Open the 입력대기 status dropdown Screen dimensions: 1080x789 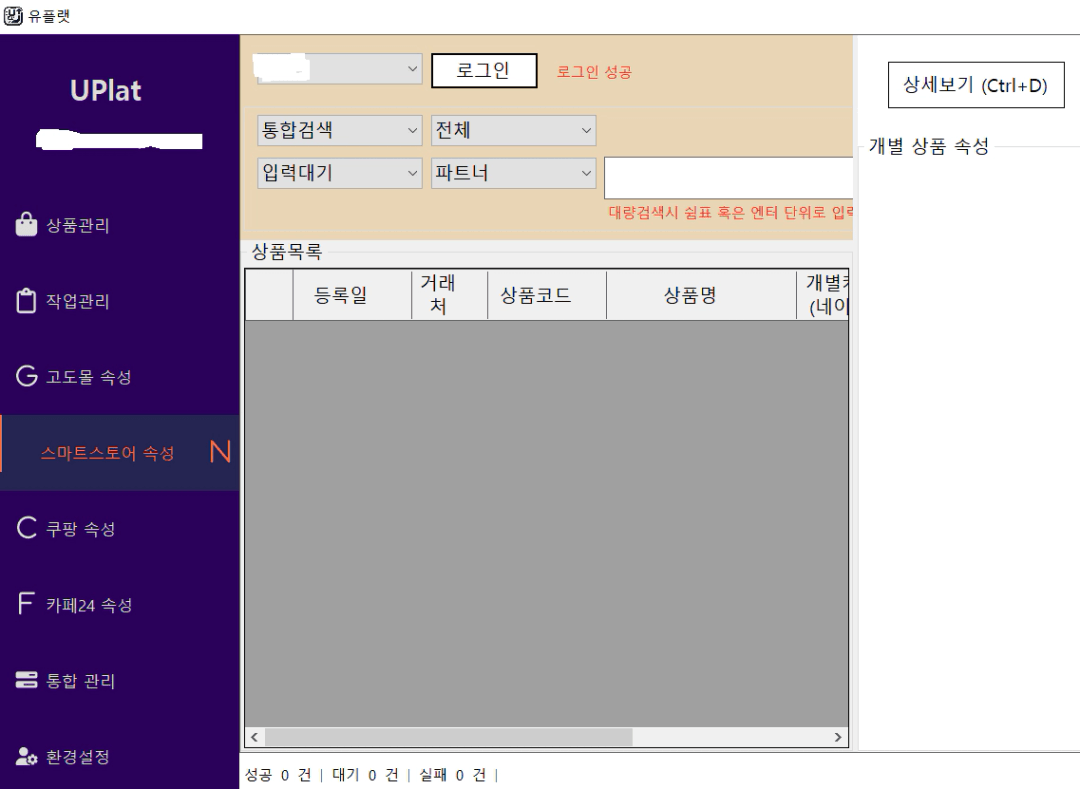coord(339,173)
